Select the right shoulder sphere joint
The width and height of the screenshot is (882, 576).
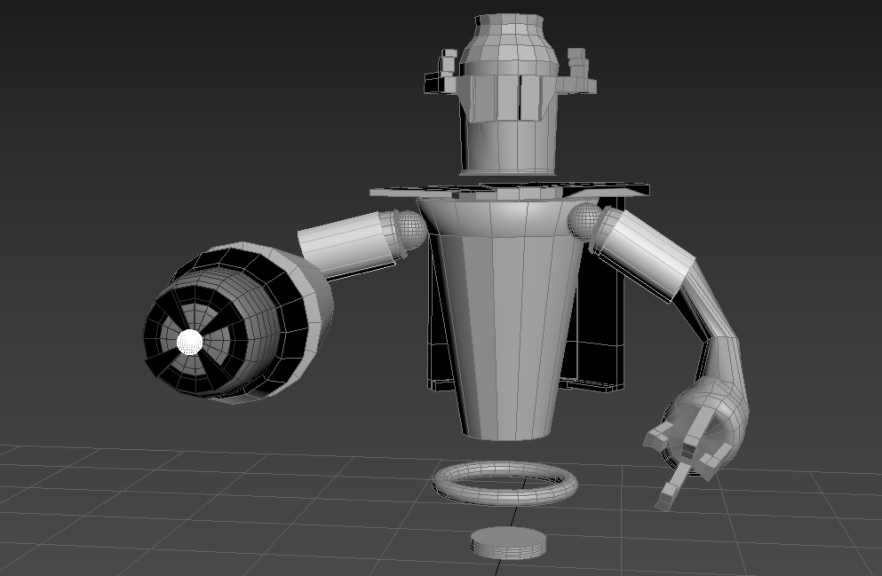(x=585, y=221)
